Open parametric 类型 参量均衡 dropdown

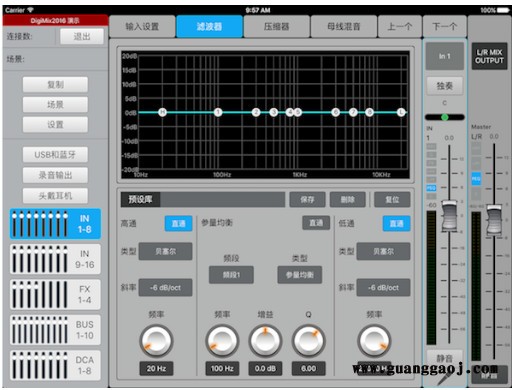point(300,275)
